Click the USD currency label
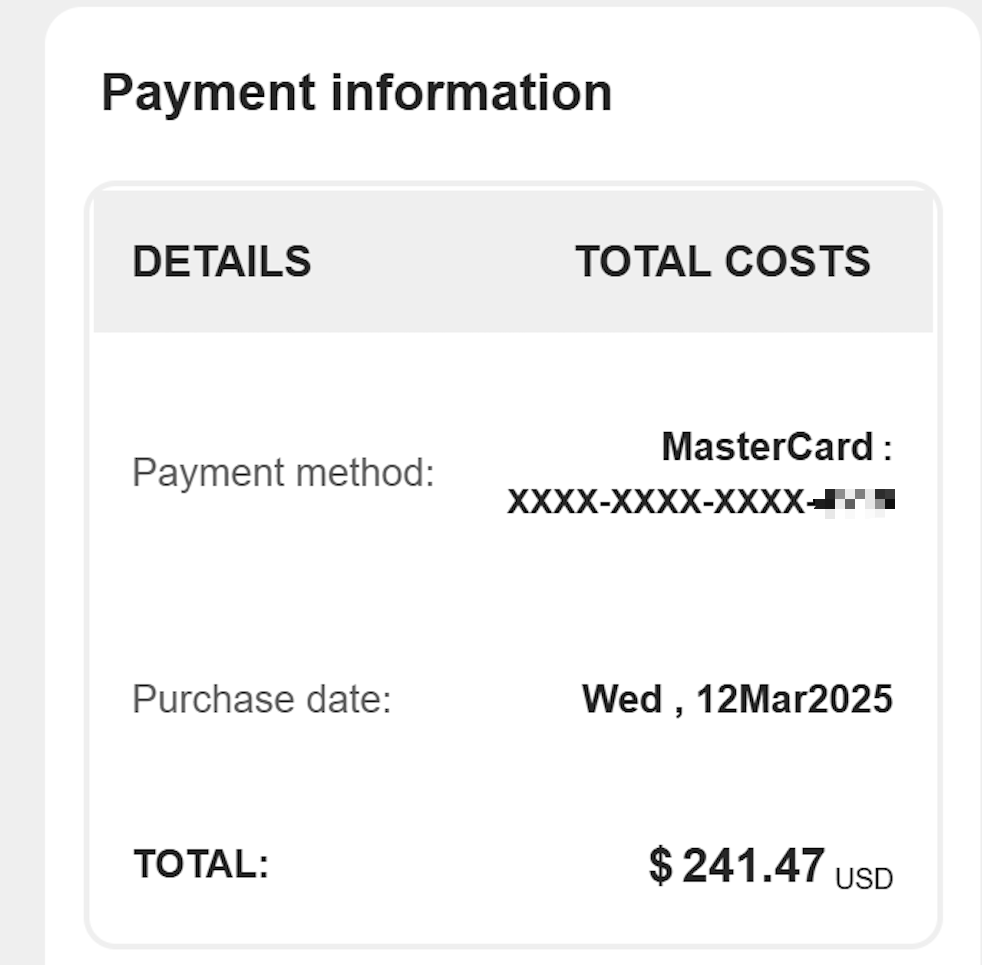This screenshot has width=982, height=965. 864,879
